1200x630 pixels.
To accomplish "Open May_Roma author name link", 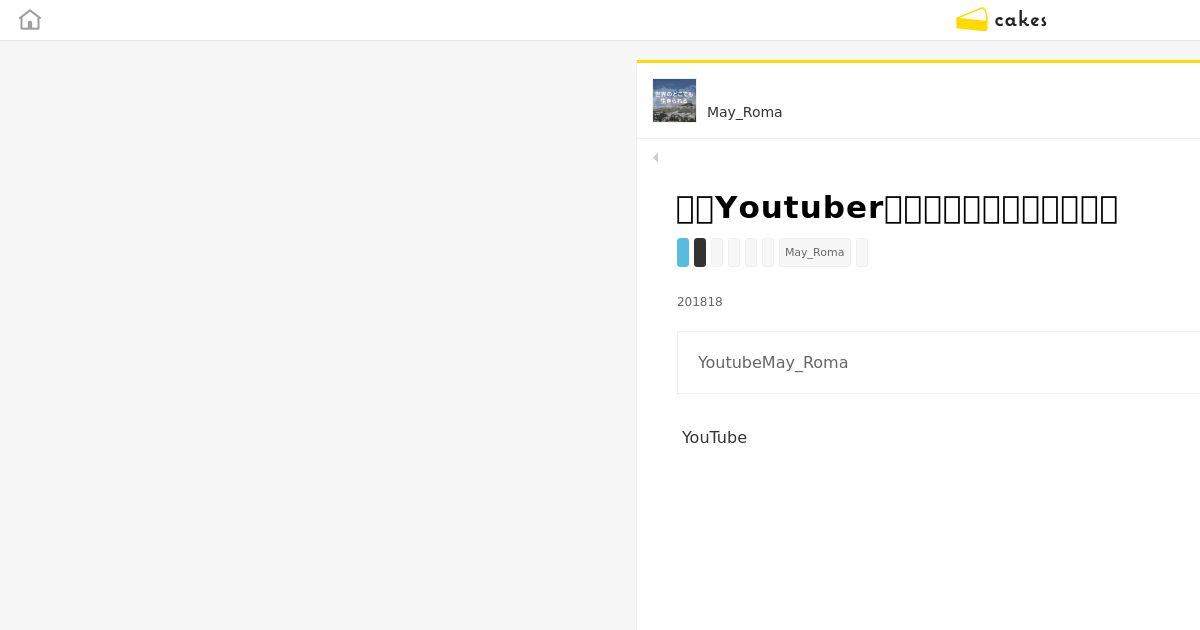I will point(744,112).
